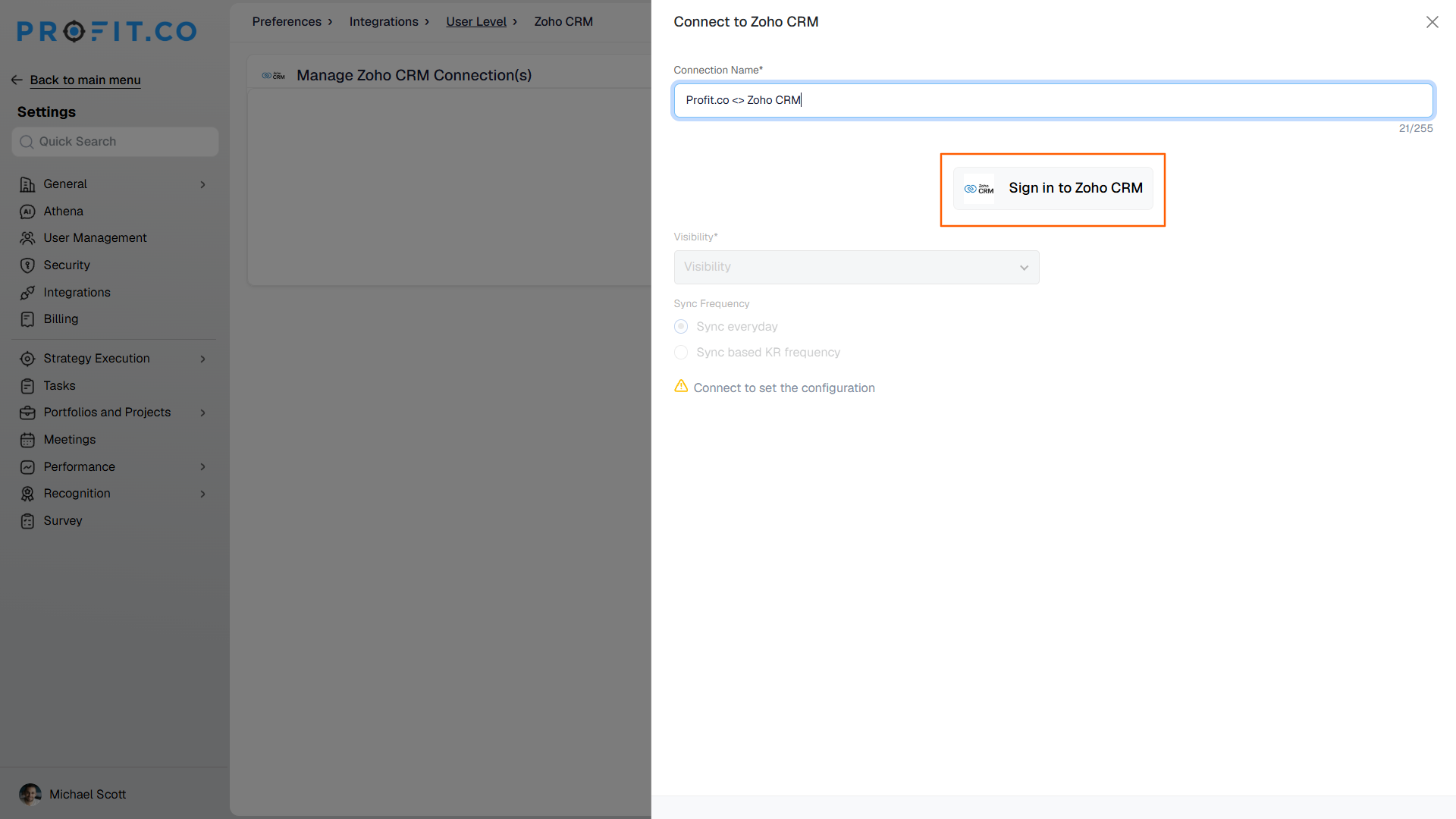Click the back arrow to main menu
Viewport: 1456px width, 819px height.
click(17, 80)
